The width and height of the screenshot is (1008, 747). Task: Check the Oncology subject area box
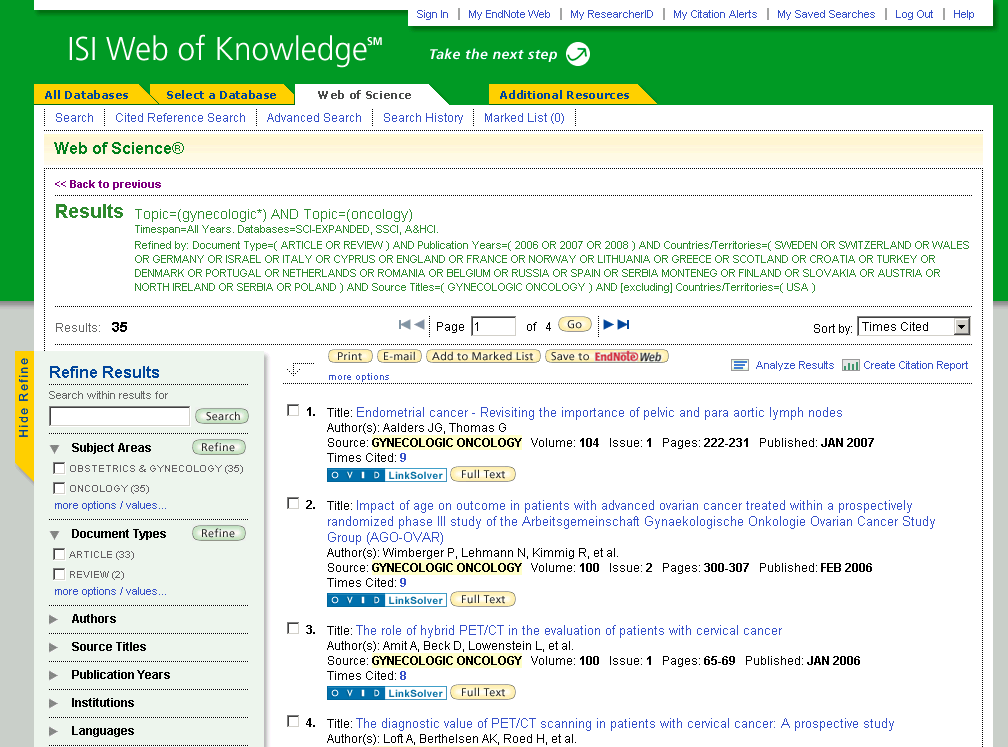[x=59, y=488]
